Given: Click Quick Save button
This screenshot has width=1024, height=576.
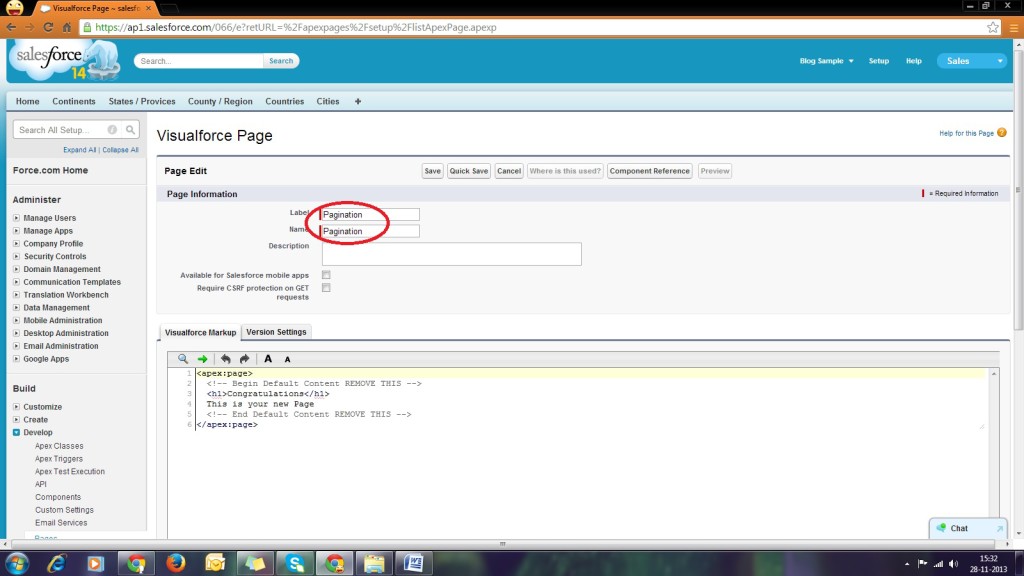Looking at the screenshot, I should (469, 171).
